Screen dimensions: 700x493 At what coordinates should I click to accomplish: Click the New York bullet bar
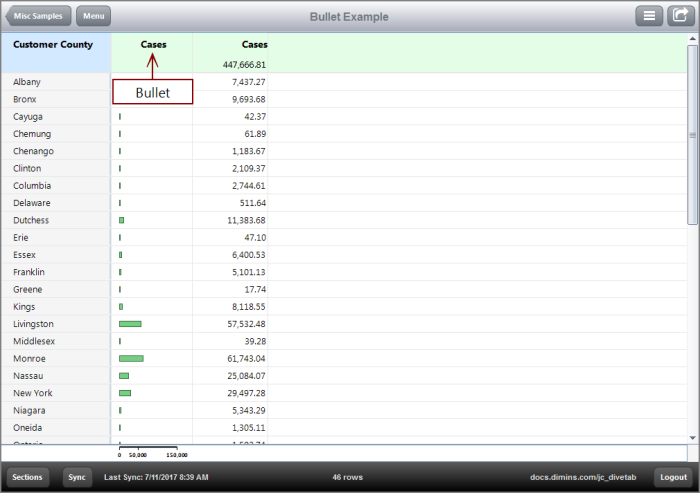coord(125,393)
